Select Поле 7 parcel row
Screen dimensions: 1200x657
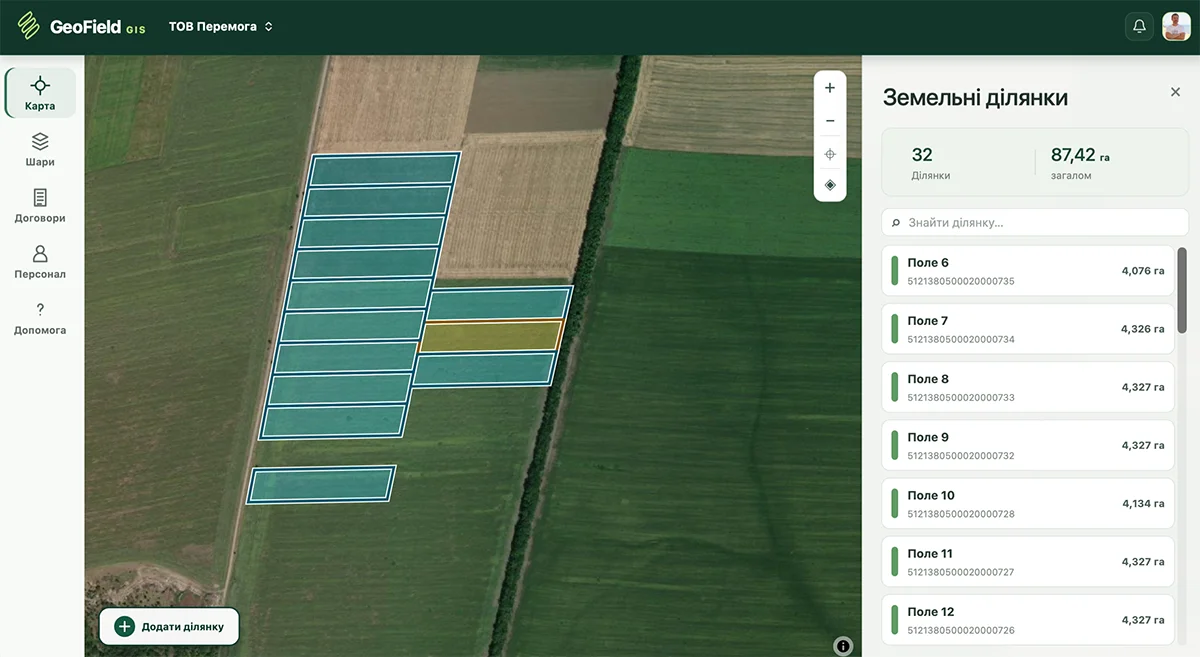click(1028, 329)
